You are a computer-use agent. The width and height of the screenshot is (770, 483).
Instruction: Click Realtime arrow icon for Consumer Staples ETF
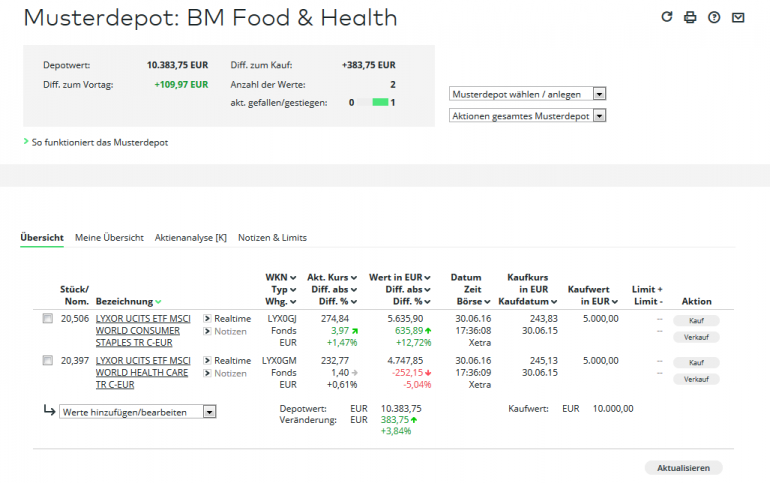(x=207, y=319)
